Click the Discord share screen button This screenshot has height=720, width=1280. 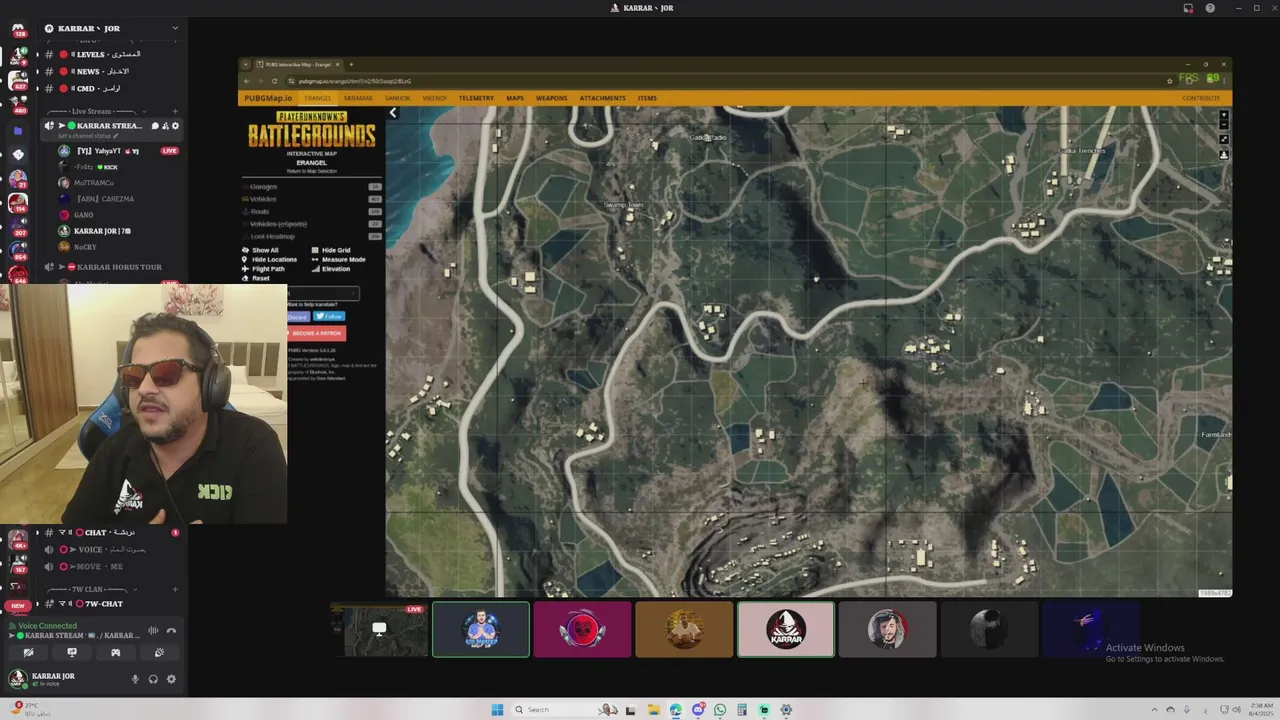click(x=72, y=652)
